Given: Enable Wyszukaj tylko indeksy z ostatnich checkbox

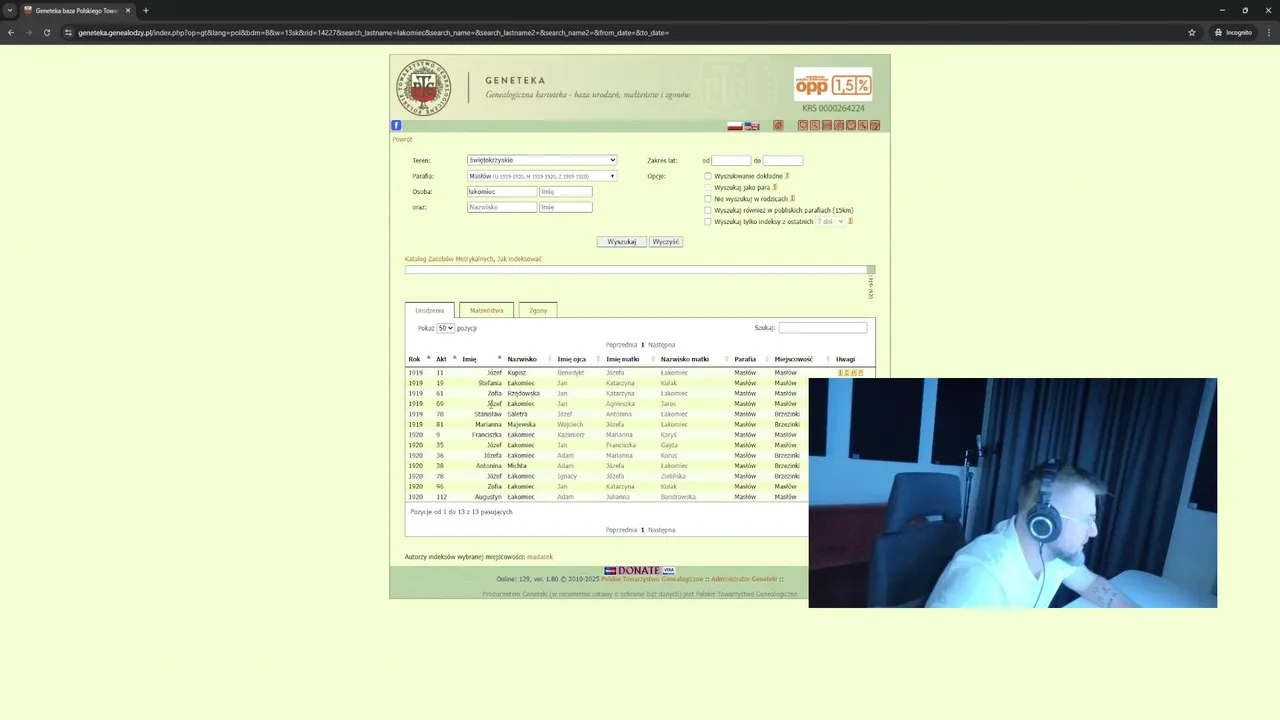Looking at the screenshot, I should tap(708, 221).
